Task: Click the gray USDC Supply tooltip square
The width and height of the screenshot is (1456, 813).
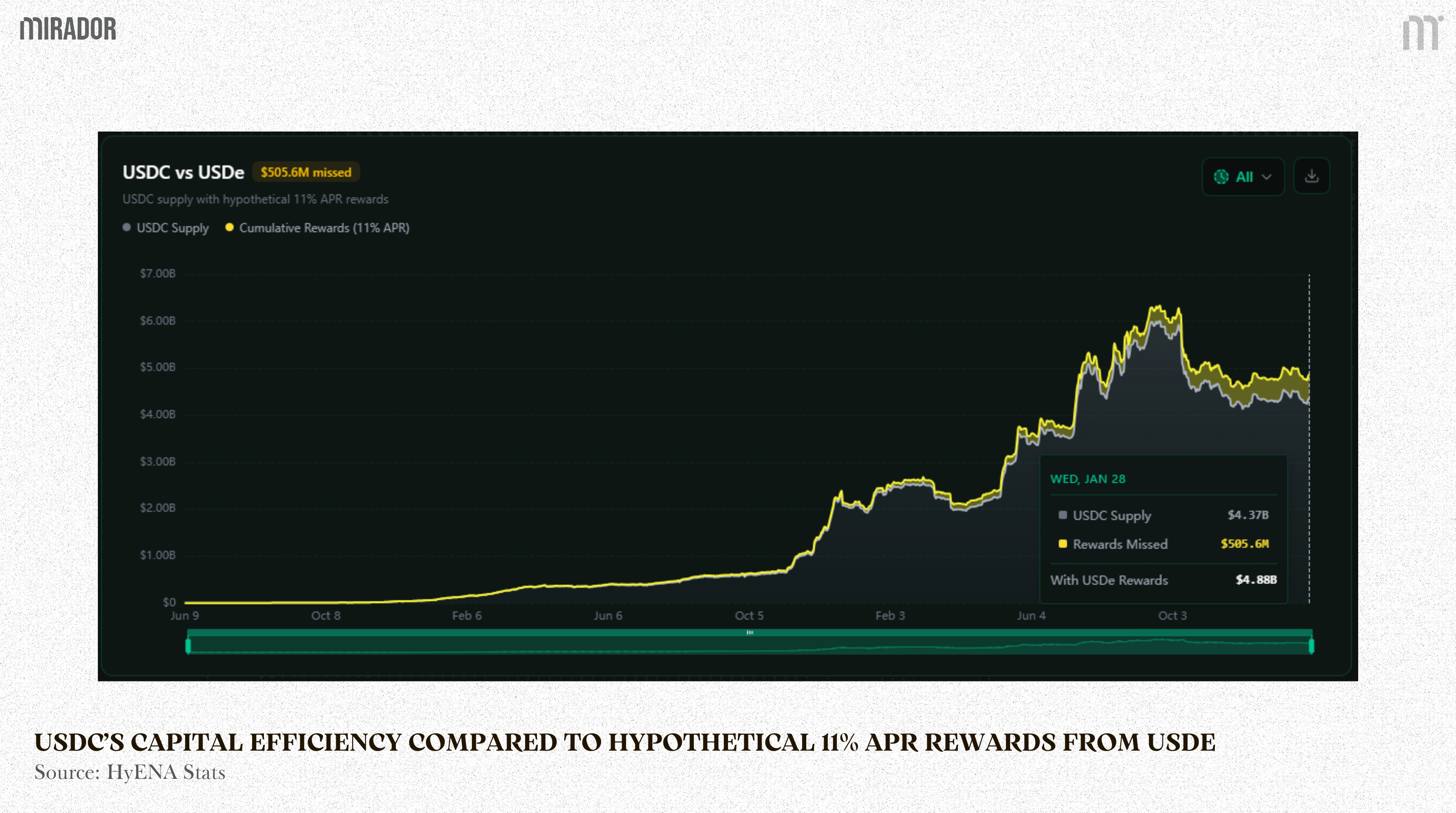Action: pos(1062,515)
